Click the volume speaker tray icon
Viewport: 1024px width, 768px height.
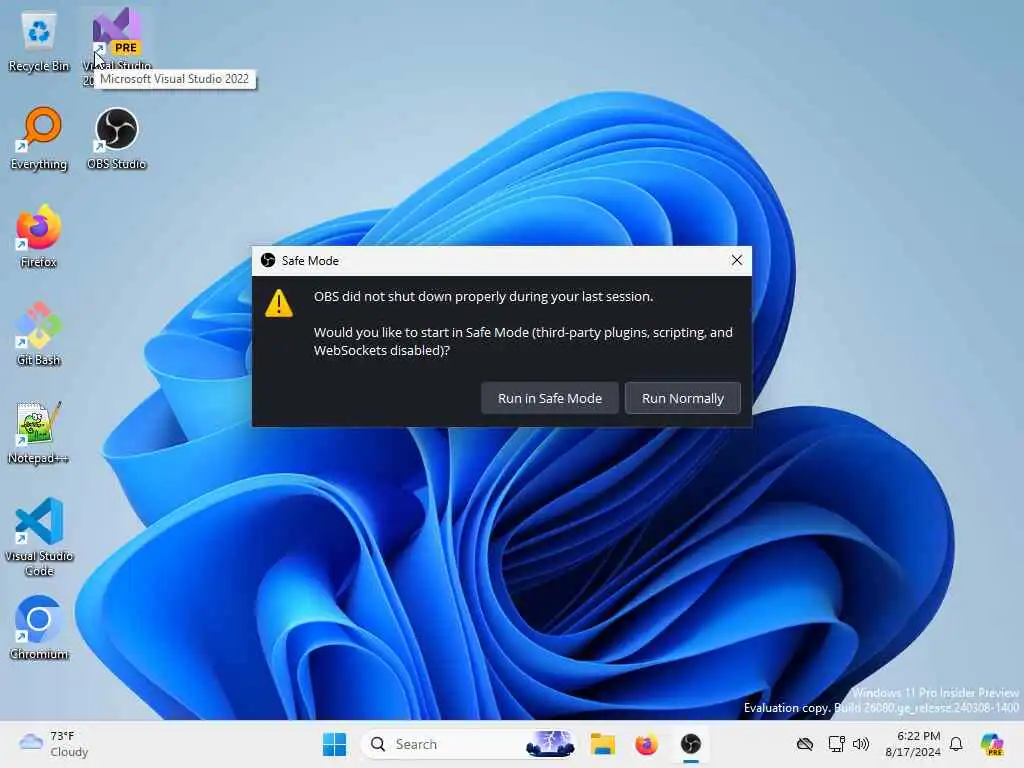(861, 744)
